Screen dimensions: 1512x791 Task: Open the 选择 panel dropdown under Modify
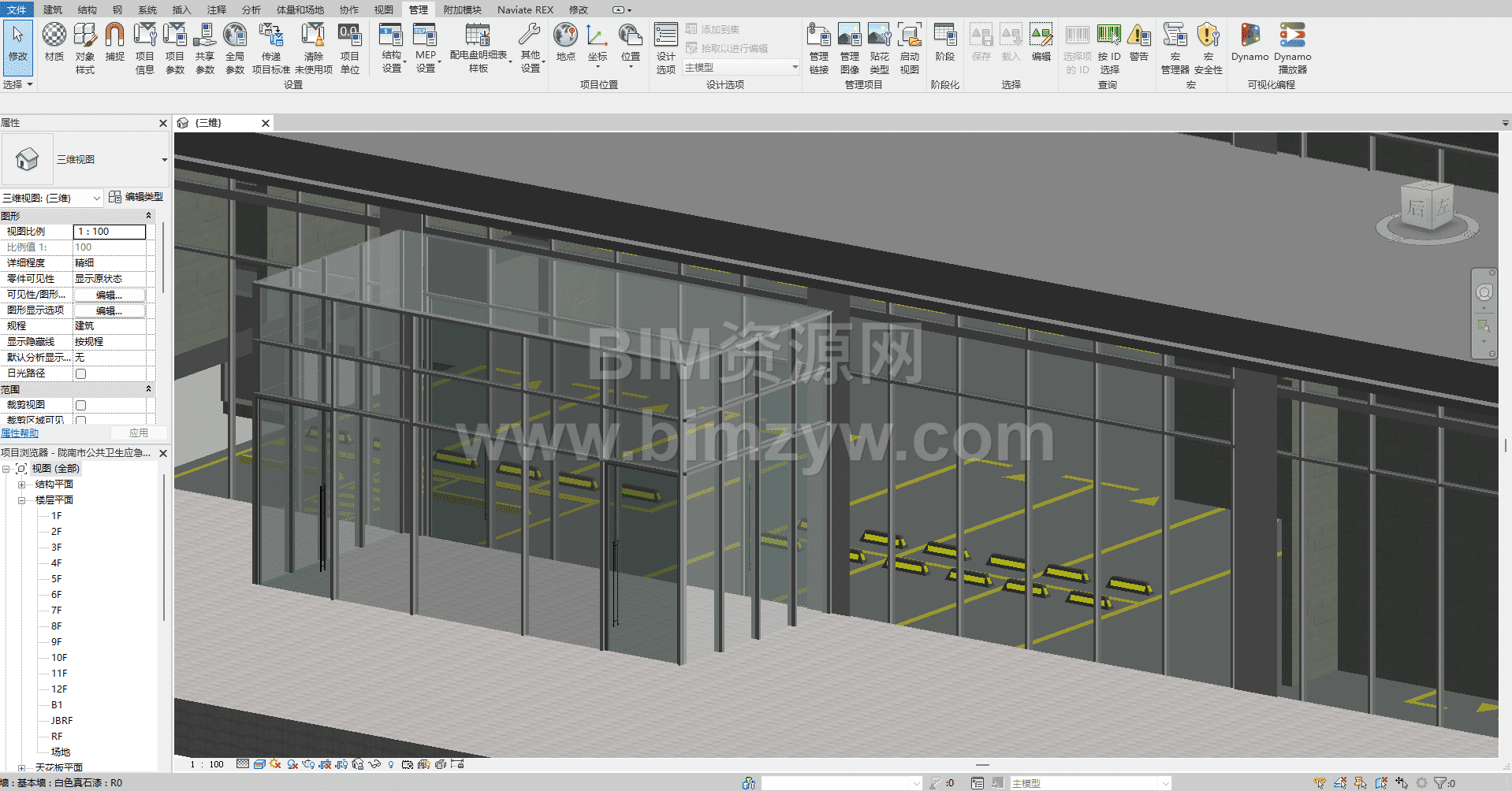click(17, 84)
